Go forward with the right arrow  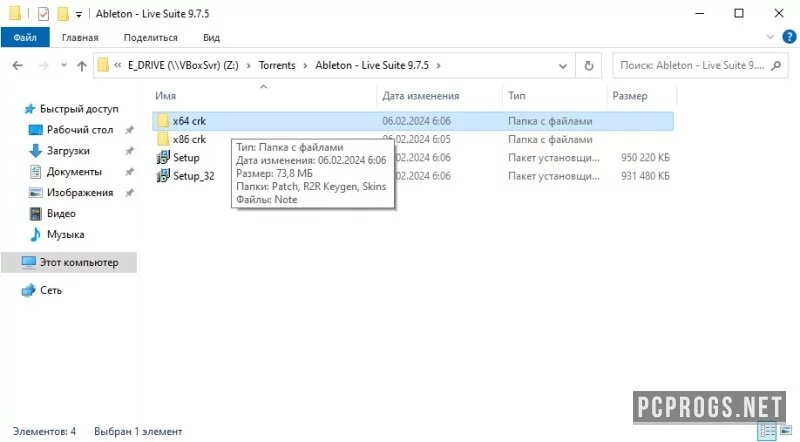coord(43,65)
